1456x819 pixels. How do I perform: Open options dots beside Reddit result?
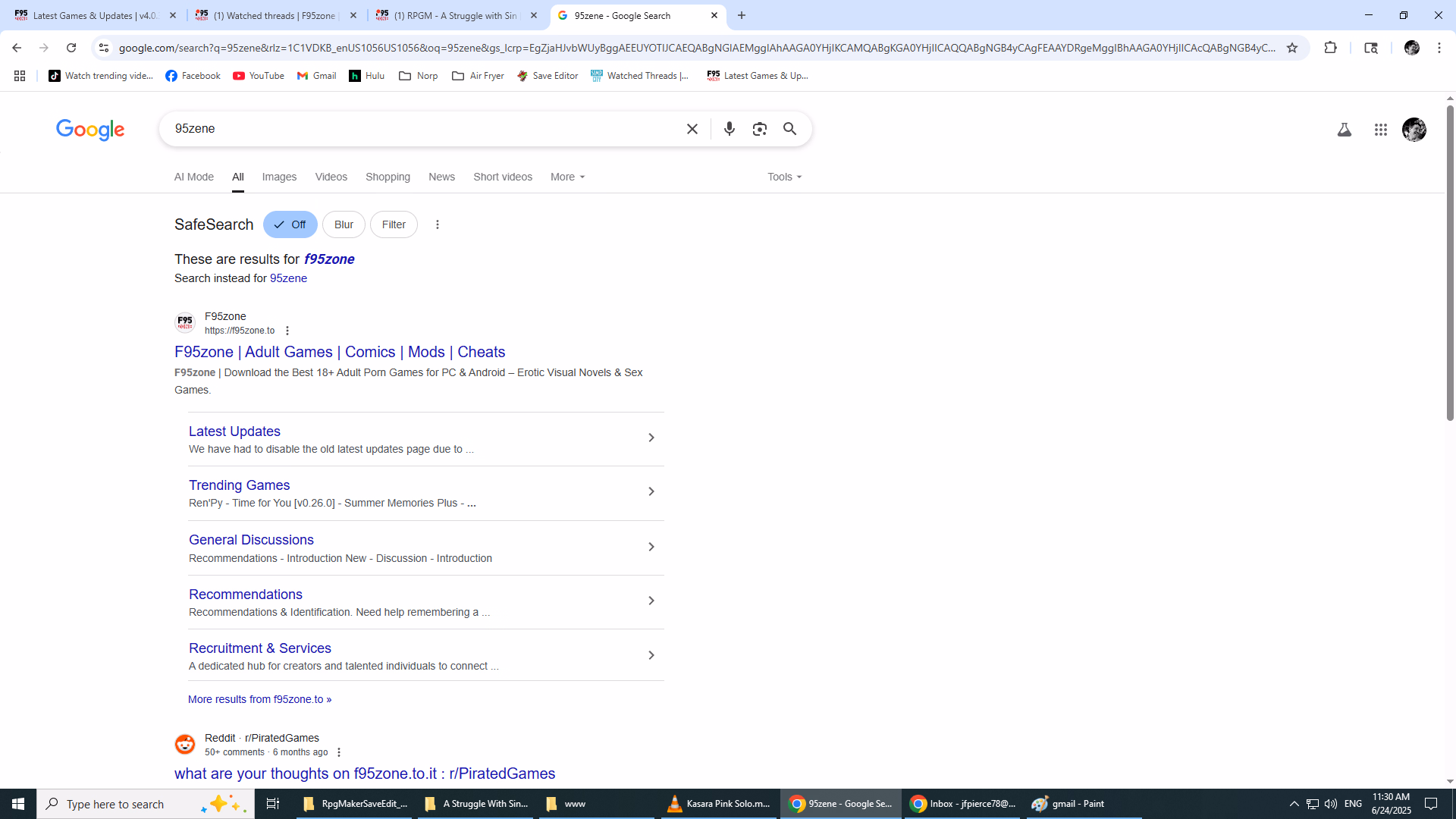(338, 752)
